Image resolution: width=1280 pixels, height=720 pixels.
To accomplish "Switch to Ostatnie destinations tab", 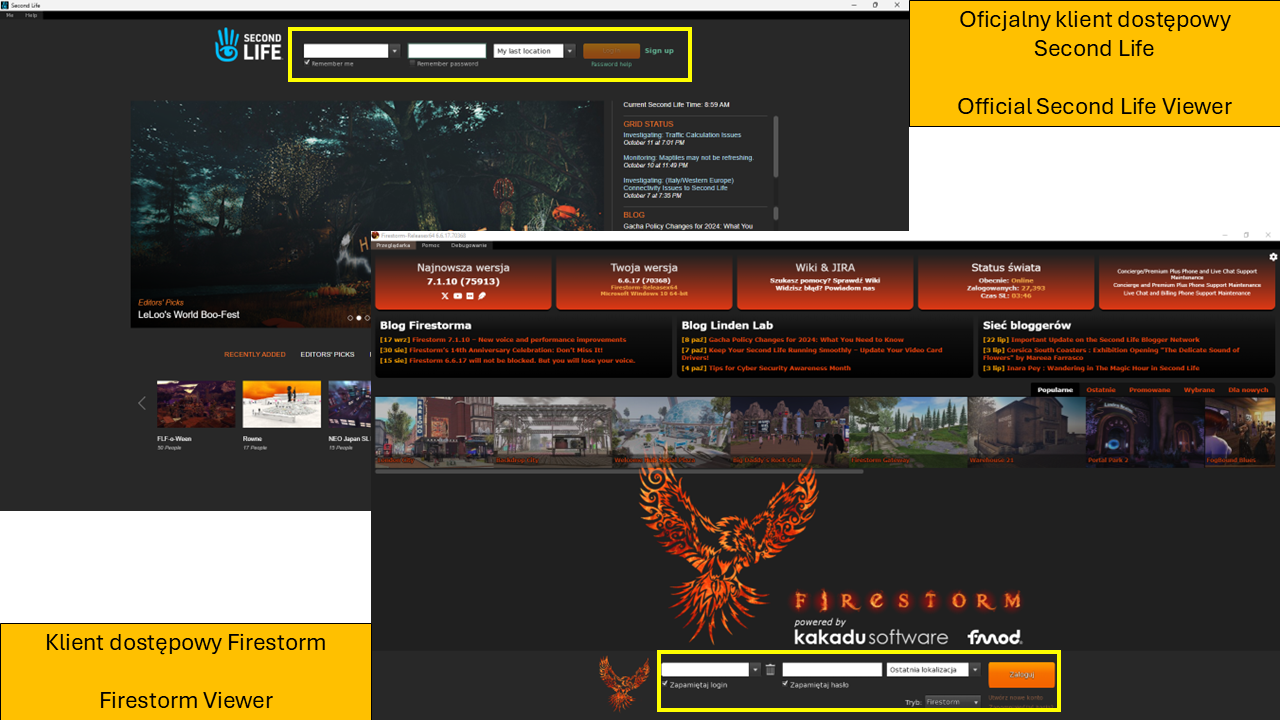I will point(1101,390).
